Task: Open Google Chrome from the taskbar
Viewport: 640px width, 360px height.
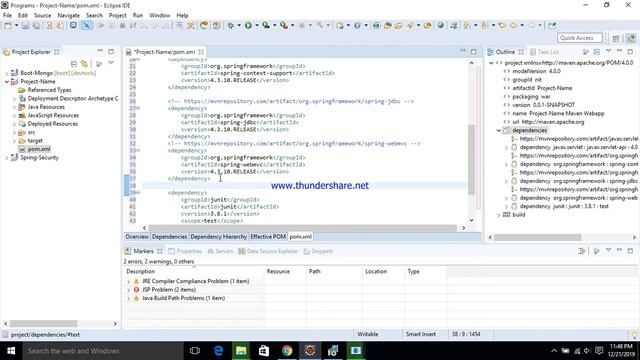Action: 287,351
